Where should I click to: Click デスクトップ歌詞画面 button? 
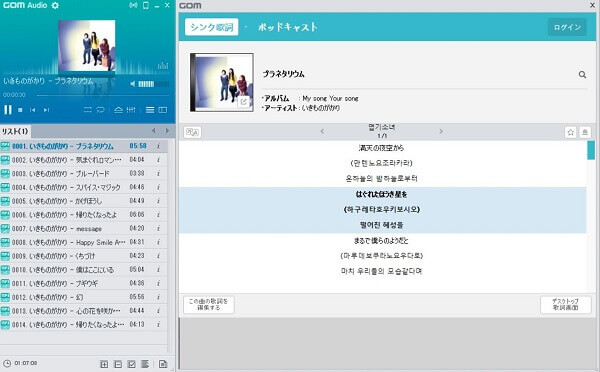pyautogui.click(x=566, y=305)
